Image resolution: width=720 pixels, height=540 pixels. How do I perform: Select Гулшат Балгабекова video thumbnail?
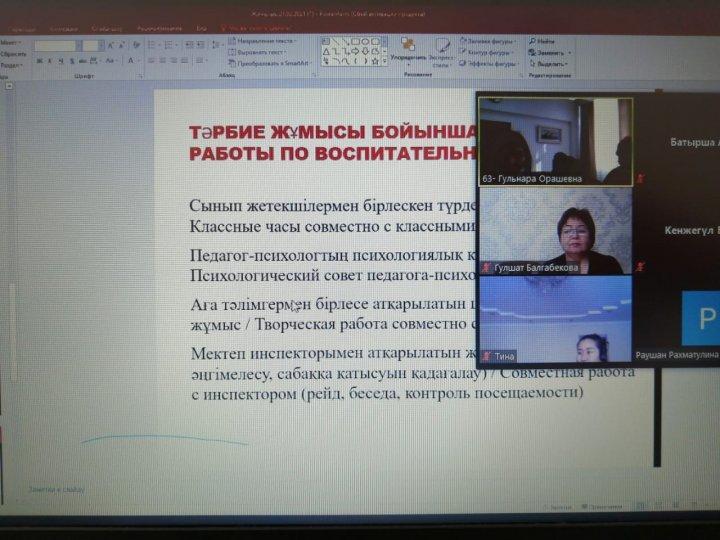[555, 230]
